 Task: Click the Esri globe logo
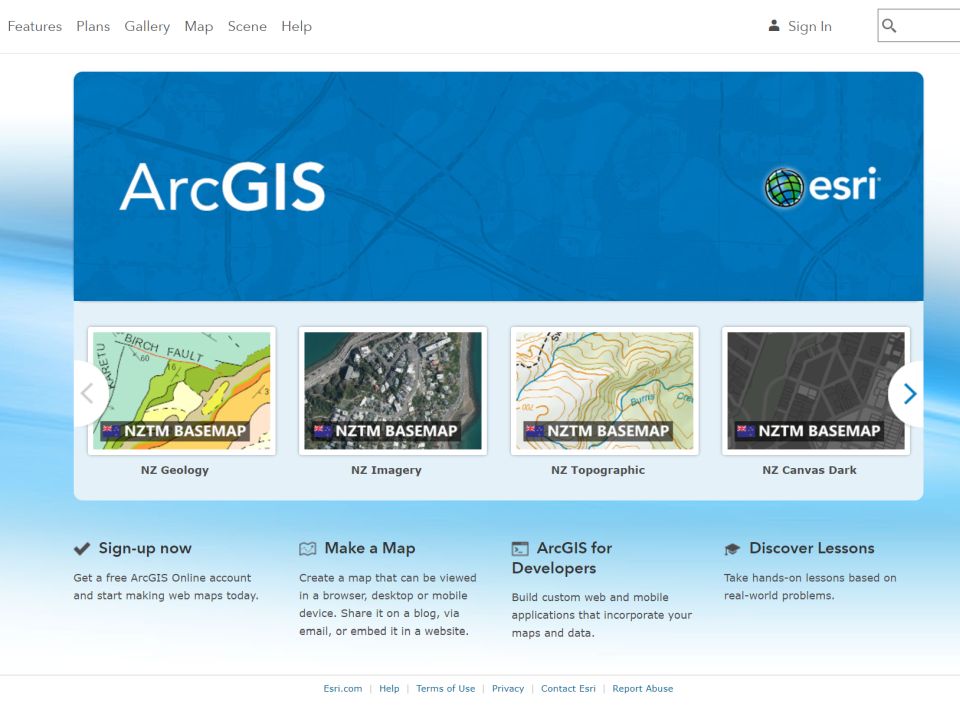(784, 187)
